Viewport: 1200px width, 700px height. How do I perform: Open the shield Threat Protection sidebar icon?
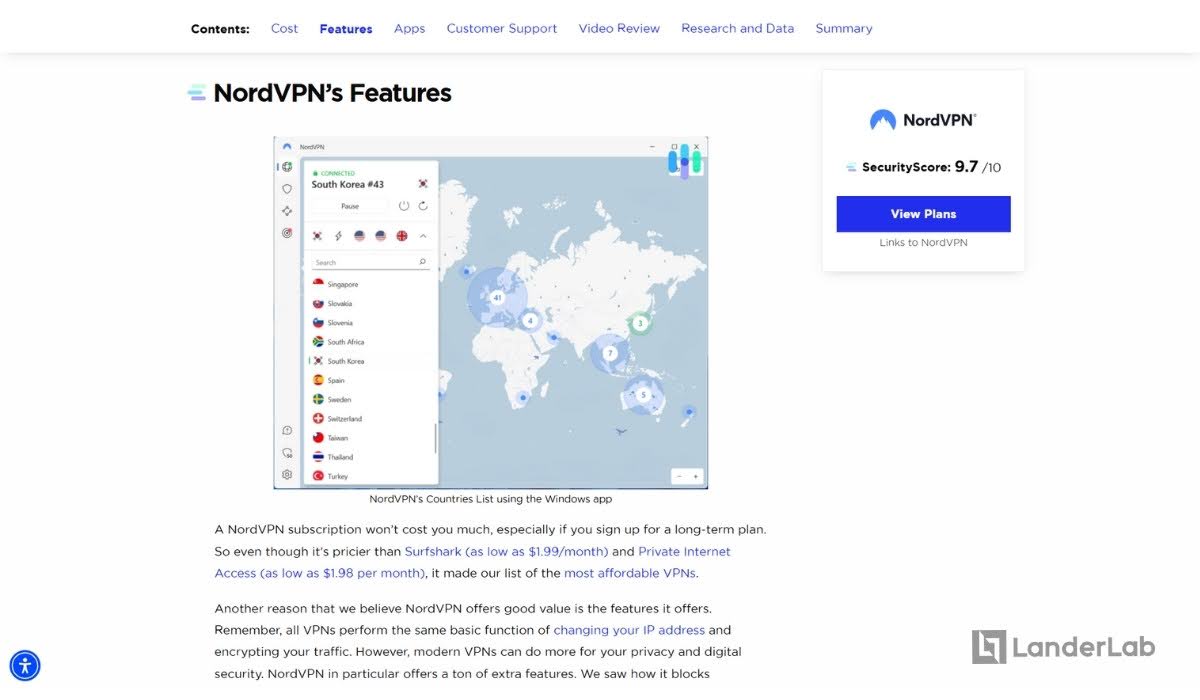(x=287, y=188)
